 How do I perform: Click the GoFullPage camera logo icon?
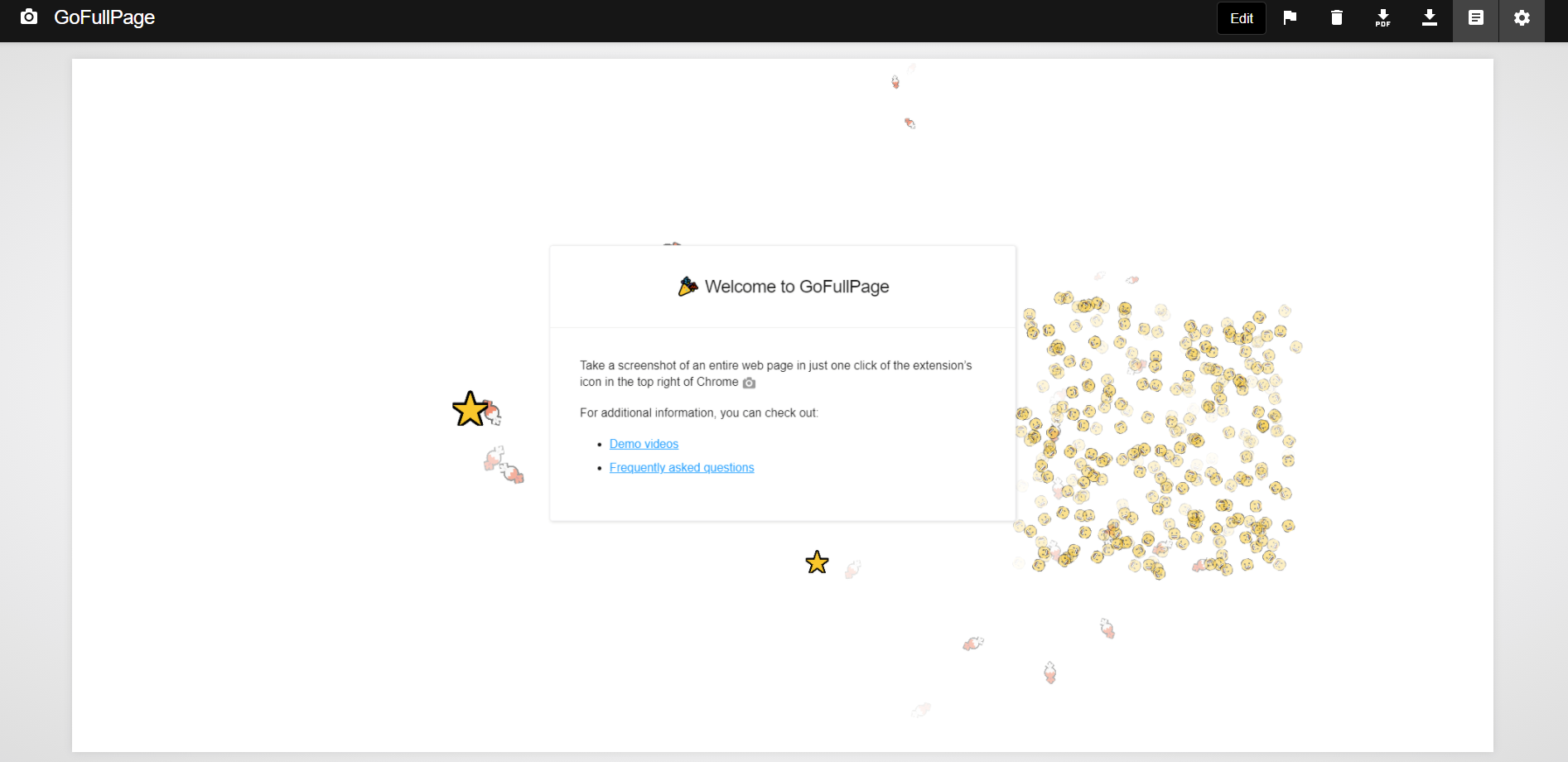pos(29,17)
